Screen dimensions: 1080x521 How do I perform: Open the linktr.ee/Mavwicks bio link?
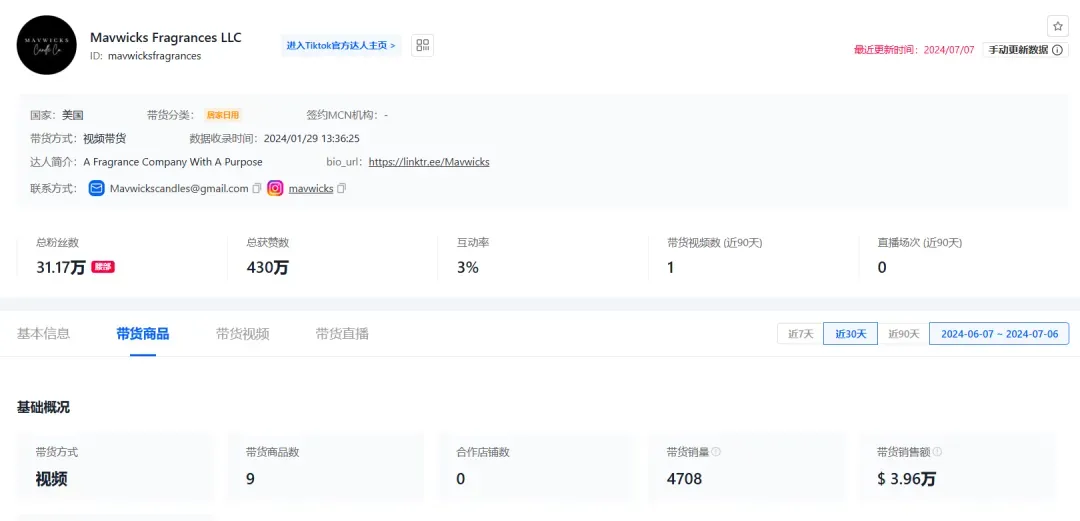coord(429,162)
